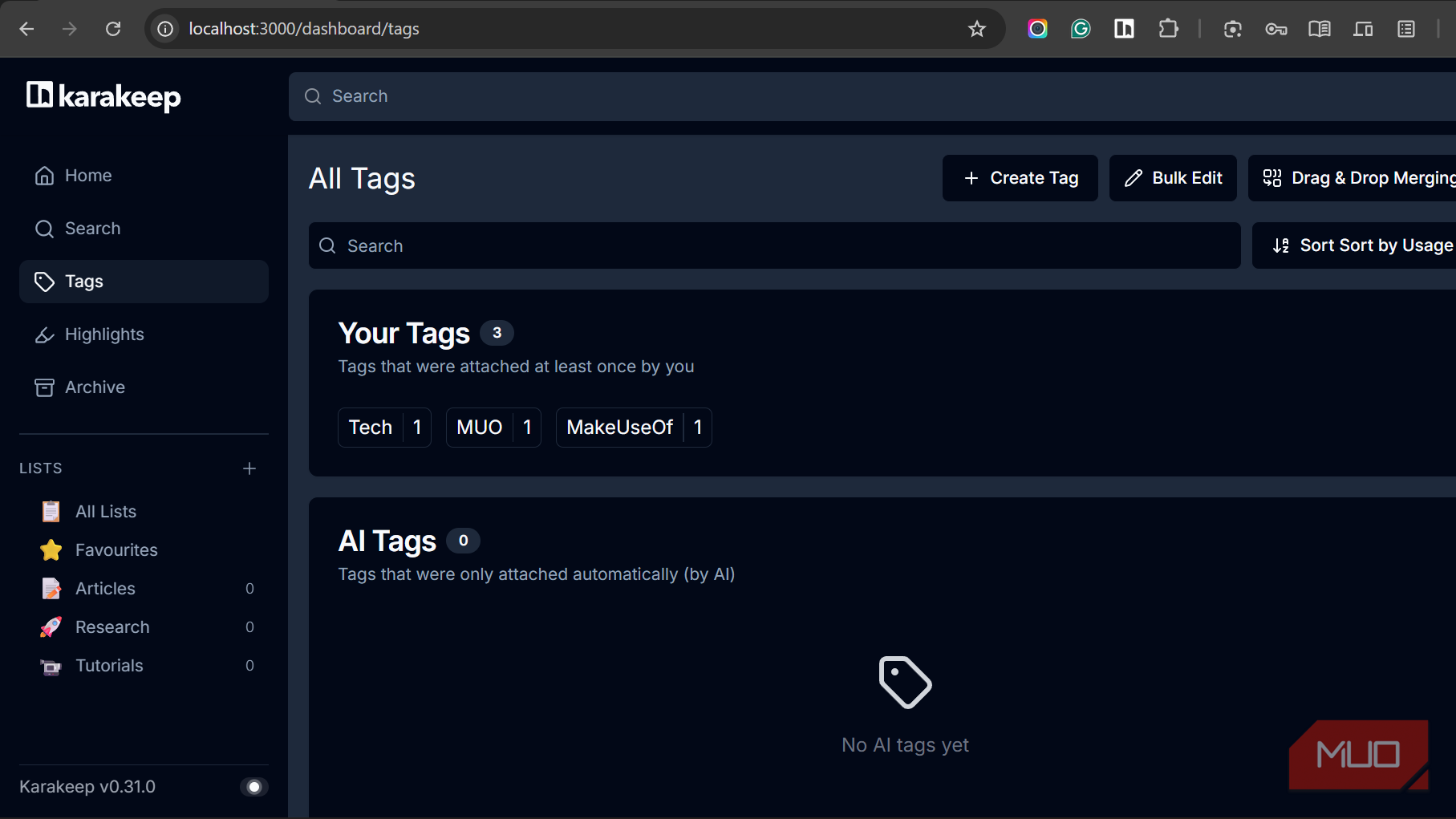1456x819 pixels.
Task: Bookmark this page with the star icon
Action: point(976,29)
